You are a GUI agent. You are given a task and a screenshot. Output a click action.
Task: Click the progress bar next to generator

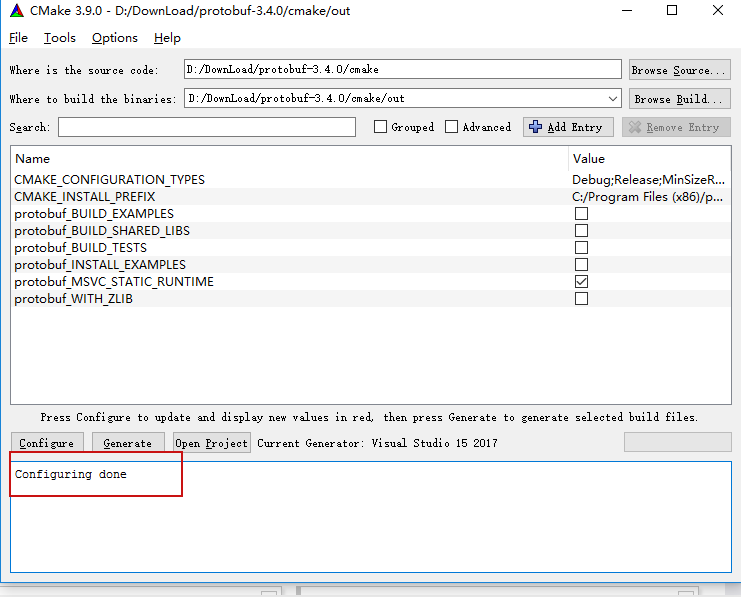tap(678, 442)
